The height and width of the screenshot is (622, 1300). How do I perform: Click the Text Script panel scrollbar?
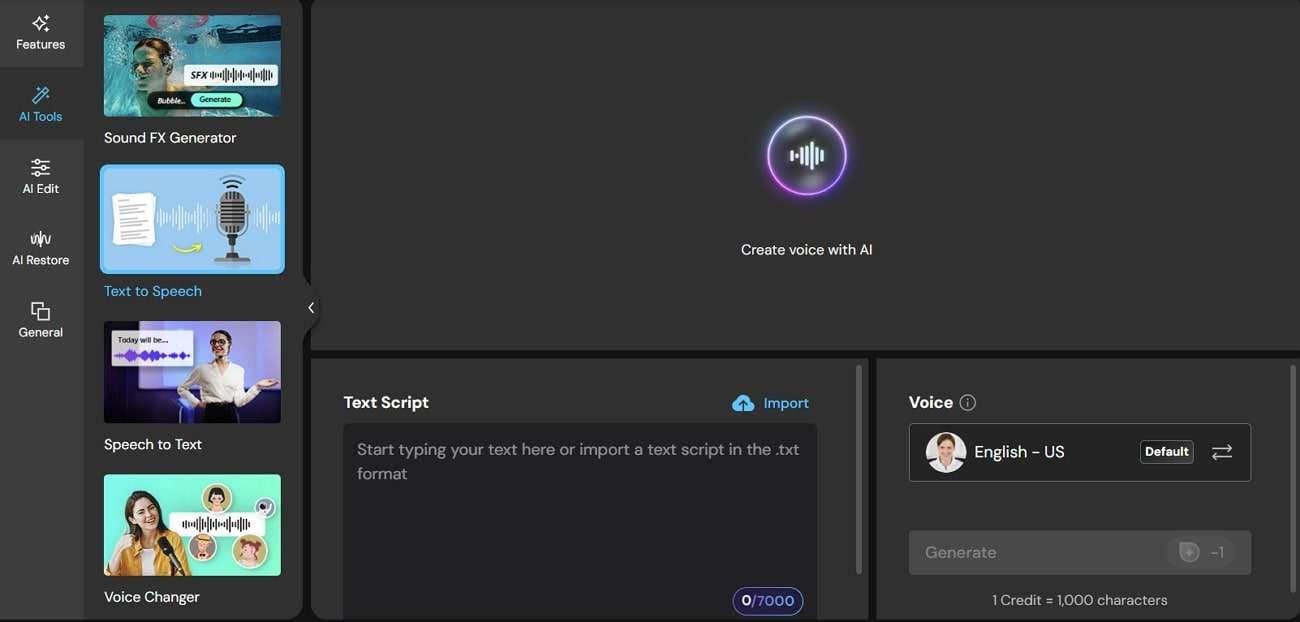pos(858,470)
